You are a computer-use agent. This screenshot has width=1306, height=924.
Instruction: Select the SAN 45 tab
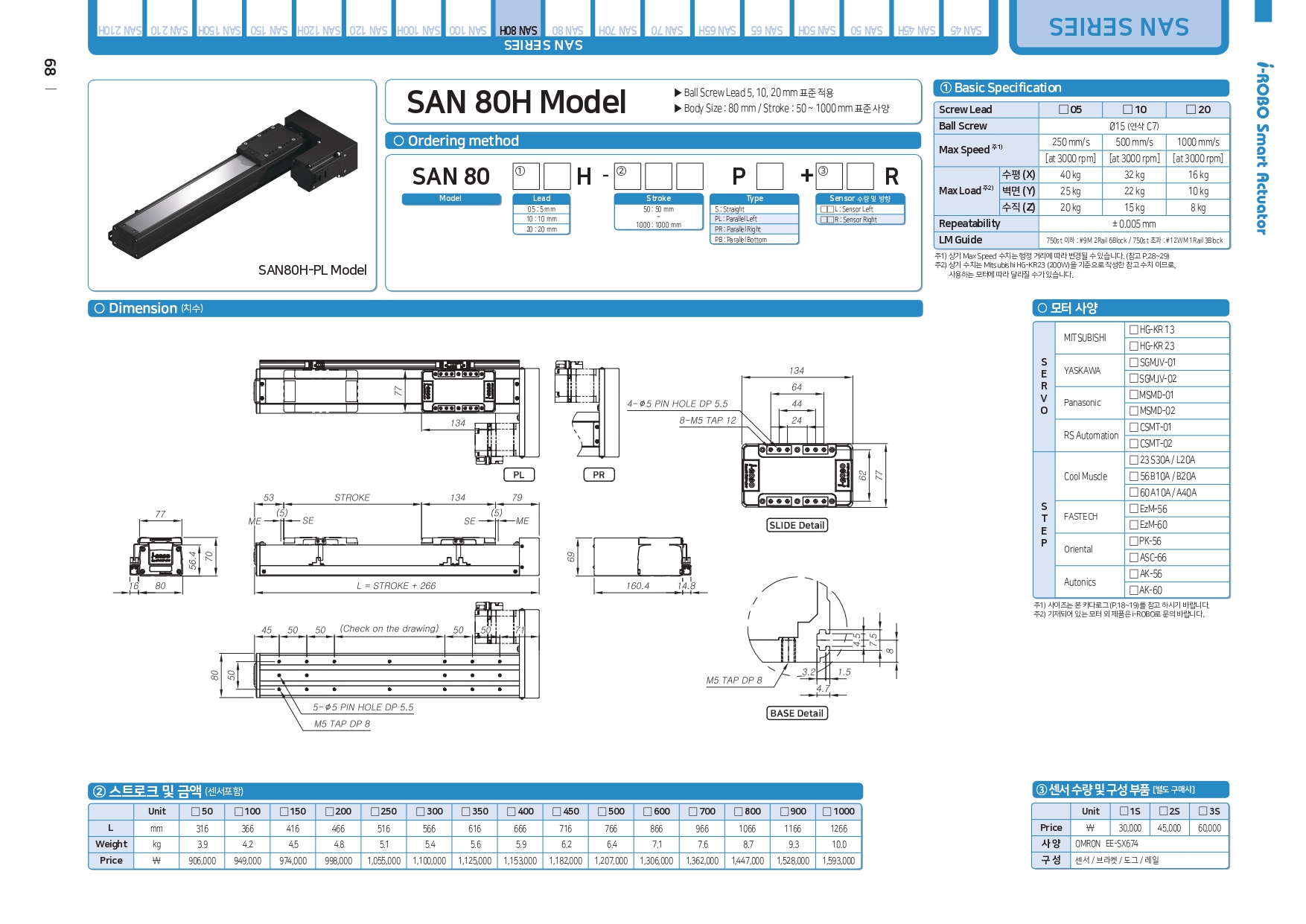tap(966, 19)
